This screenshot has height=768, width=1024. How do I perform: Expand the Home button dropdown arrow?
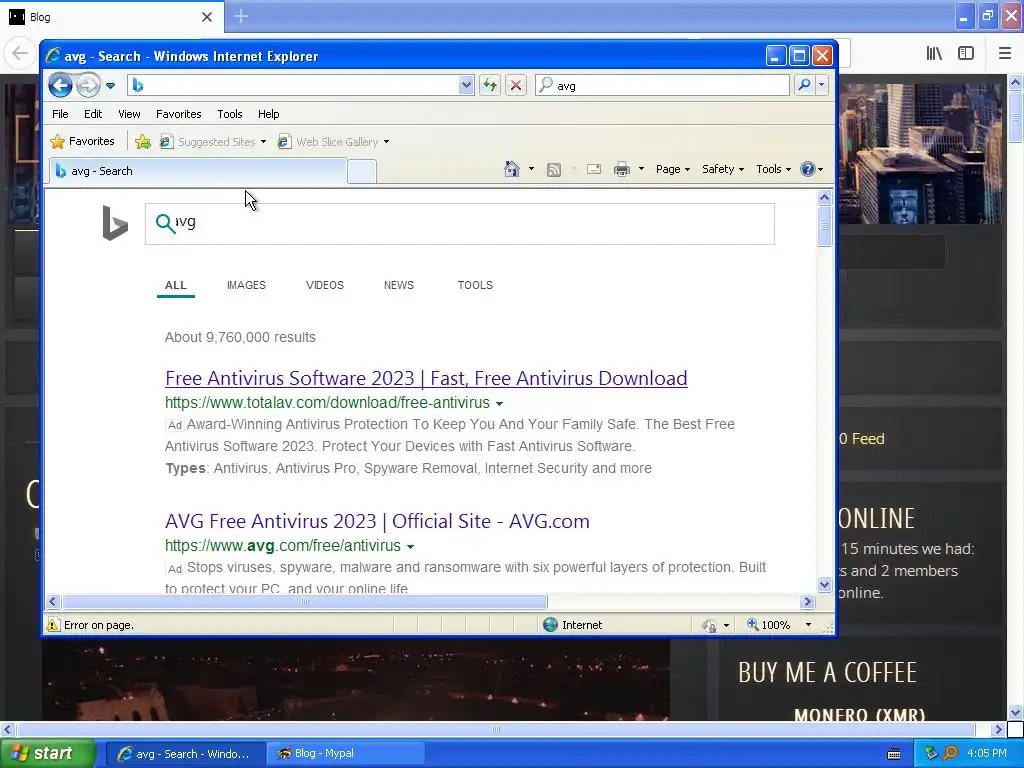531,169
